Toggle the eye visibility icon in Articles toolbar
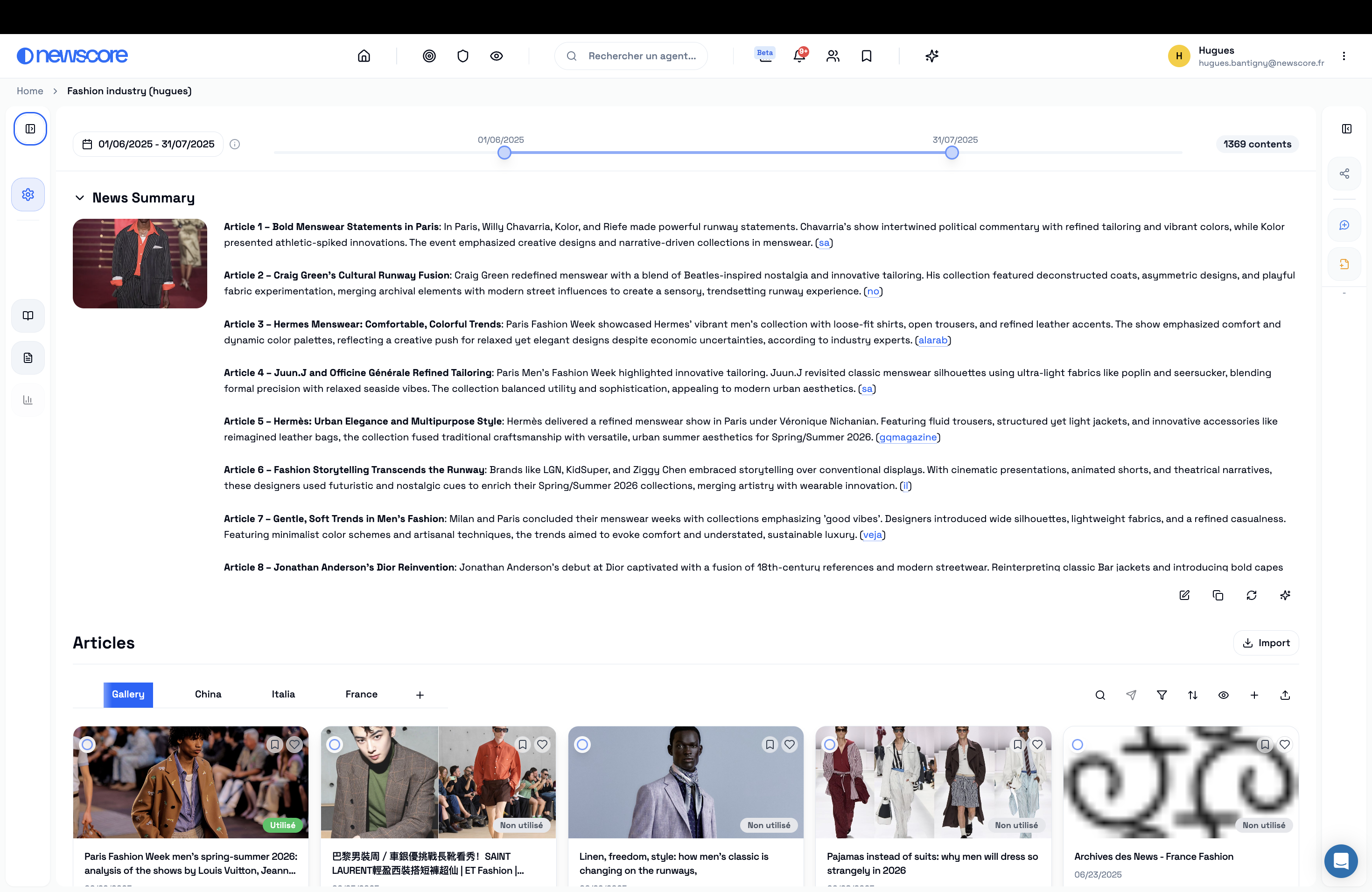This screenshot has height=892, width=1372. coord(1223,695)
